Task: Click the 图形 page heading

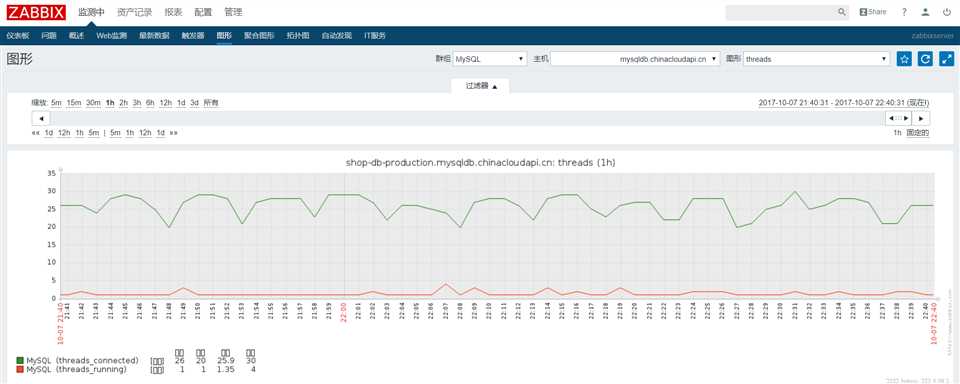Action: (x=20, y=59)
